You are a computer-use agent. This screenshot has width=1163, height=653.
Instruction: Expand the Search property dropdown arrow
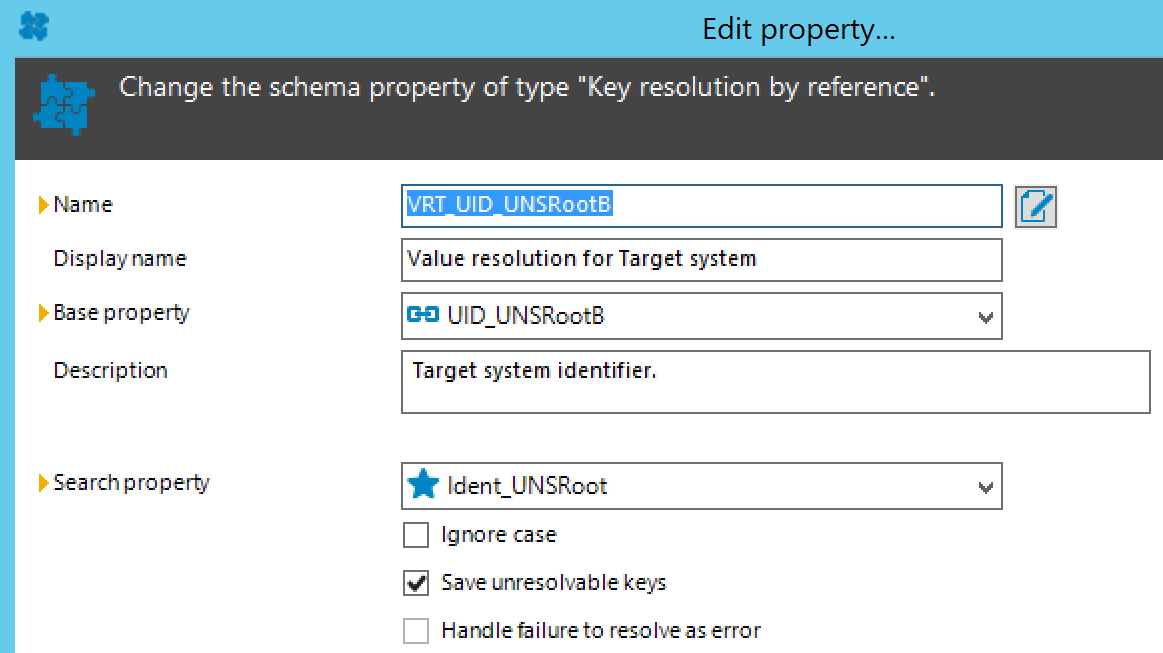tap(985, 488)
